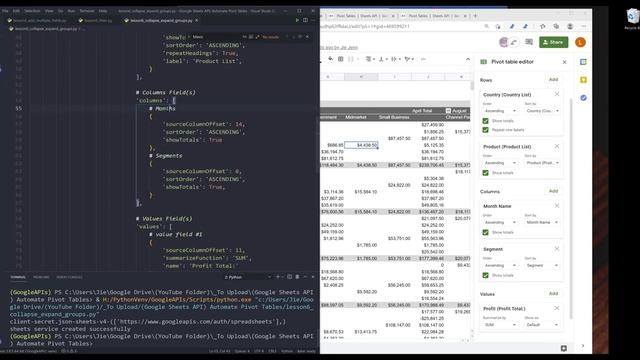
Task: Close the Pivot table editor panel
Action: pos(564,62)
